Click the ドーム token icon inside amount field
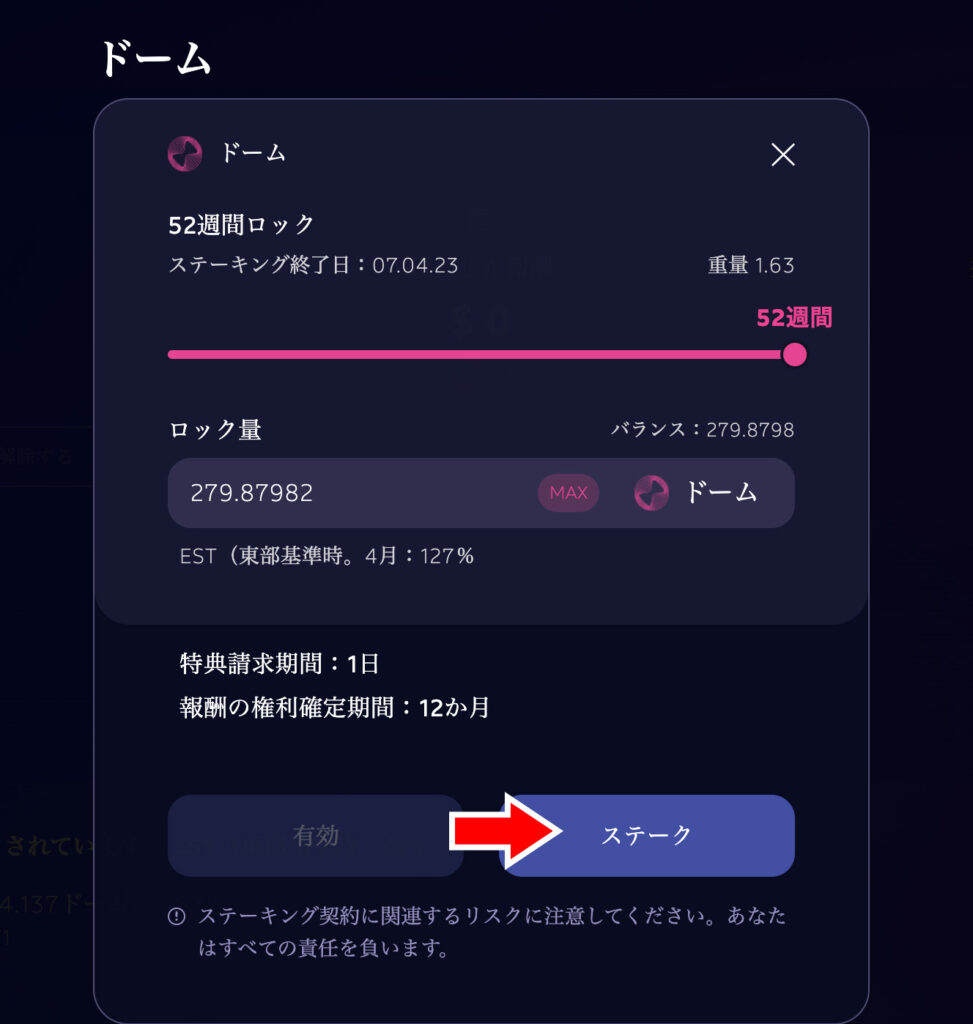The height and width of the screenshot is (1024, 973). tap(651, 493)
